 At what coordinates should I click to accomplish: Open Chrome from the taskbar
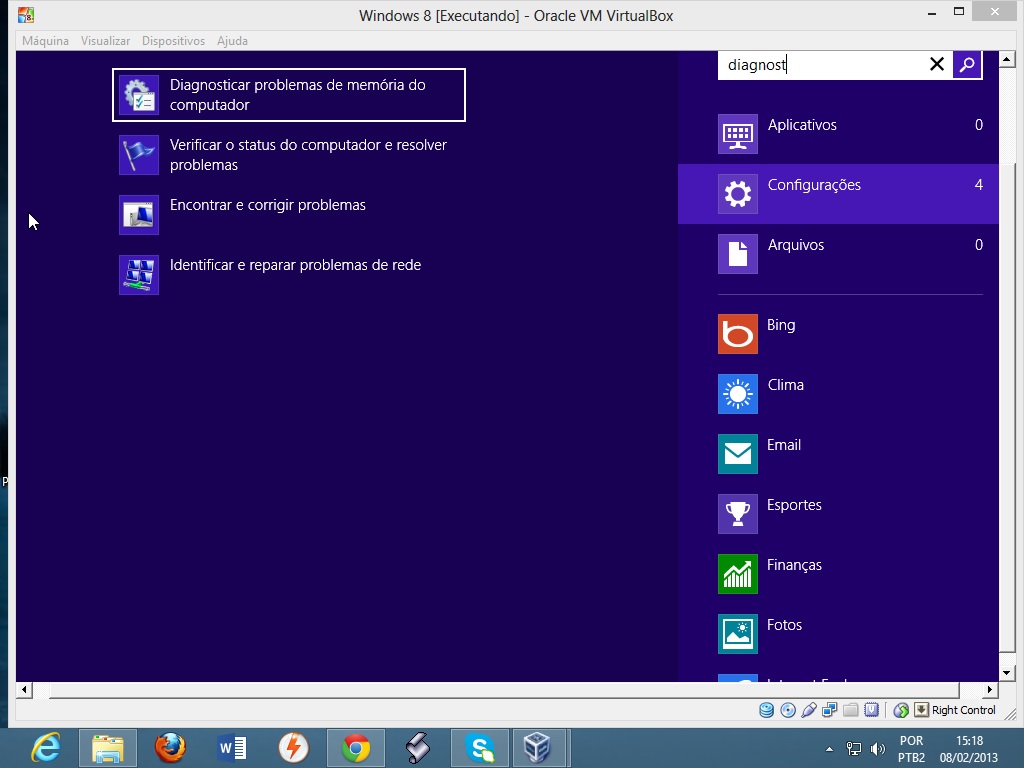click(x=356, y=748)
